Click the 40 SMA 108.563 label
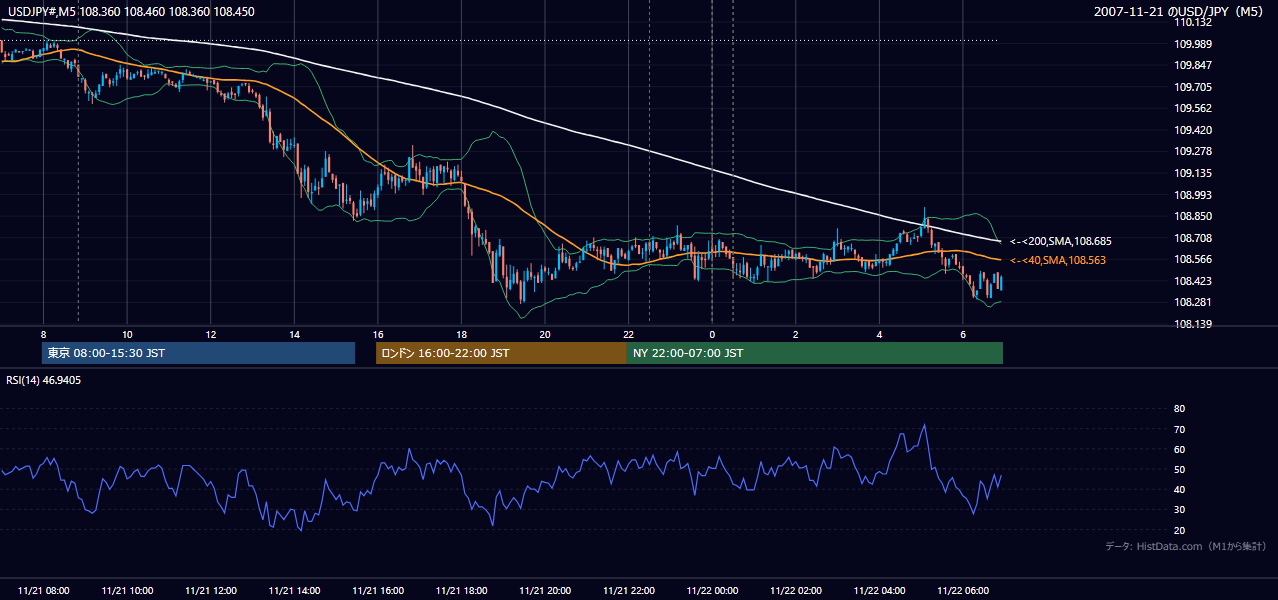This screenshot has width=1278, height=600. tap(1057, 260)
